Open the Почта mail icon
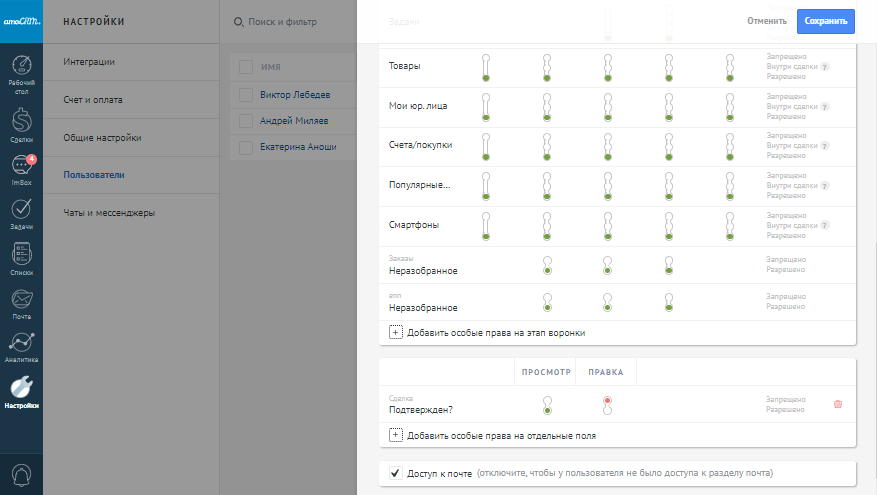This screenshot has width=877, height=495. point(21,302)
